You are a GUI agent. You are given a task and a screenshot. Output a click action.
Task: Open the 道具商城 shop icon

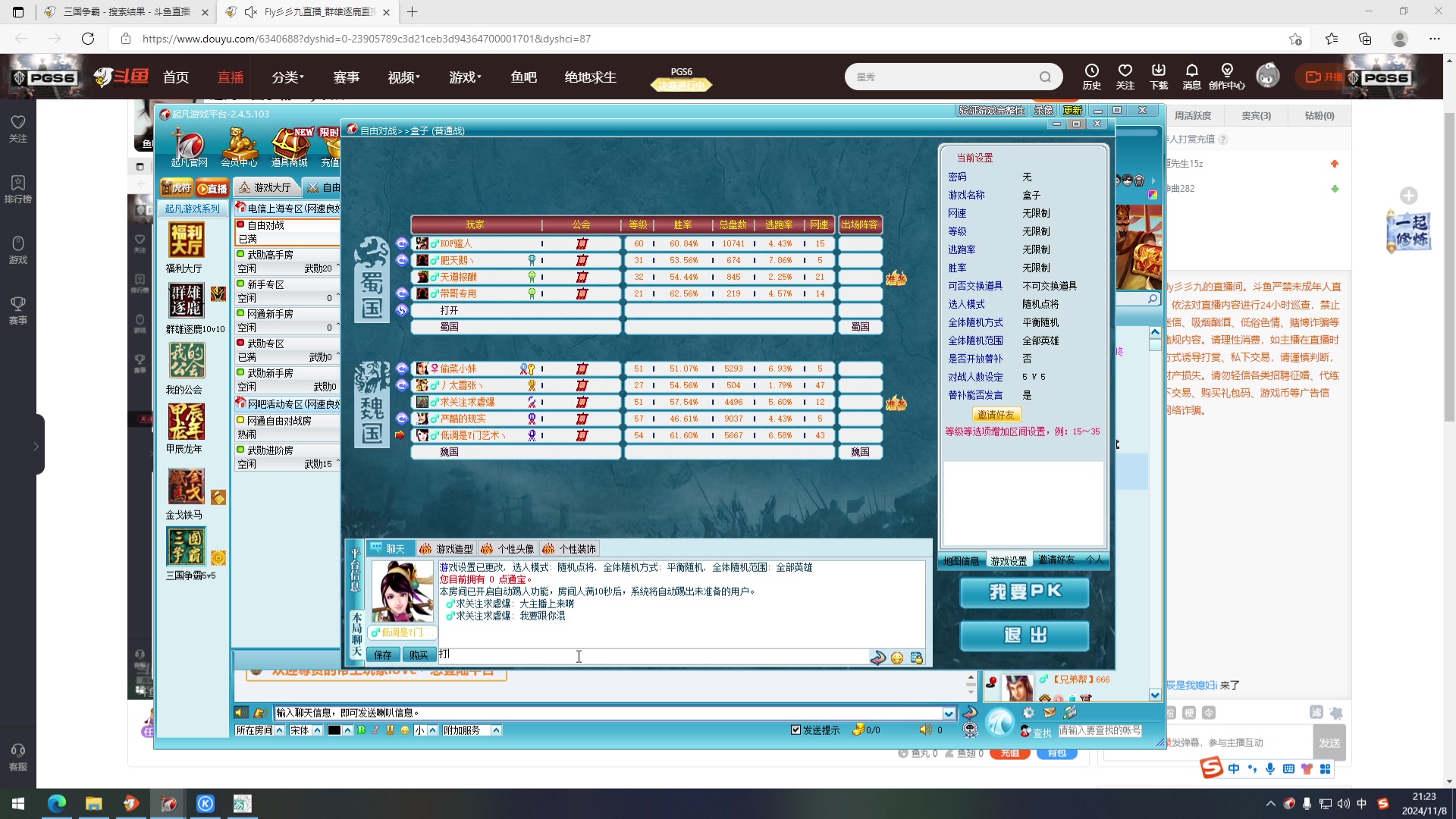290,146
